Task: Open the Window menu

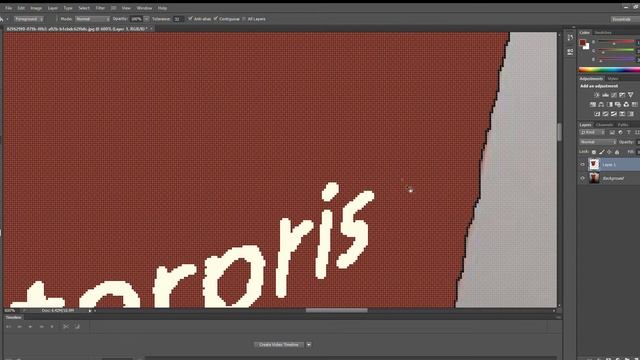Action: tap(144, 8)
